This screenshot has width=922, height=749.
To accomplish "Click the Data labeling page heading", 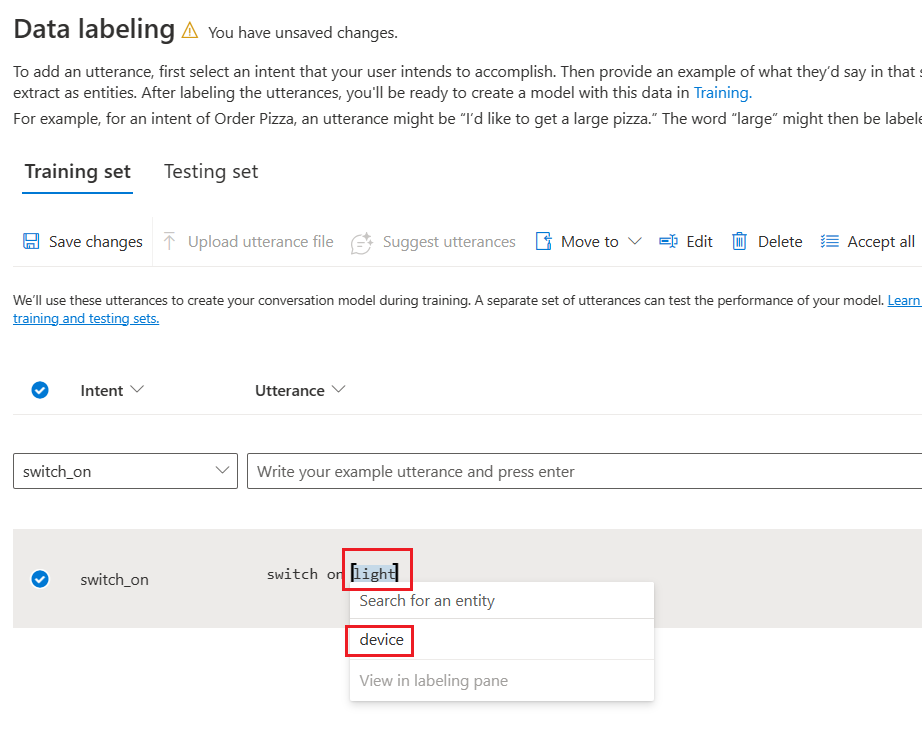I will (x=94, y=29).
